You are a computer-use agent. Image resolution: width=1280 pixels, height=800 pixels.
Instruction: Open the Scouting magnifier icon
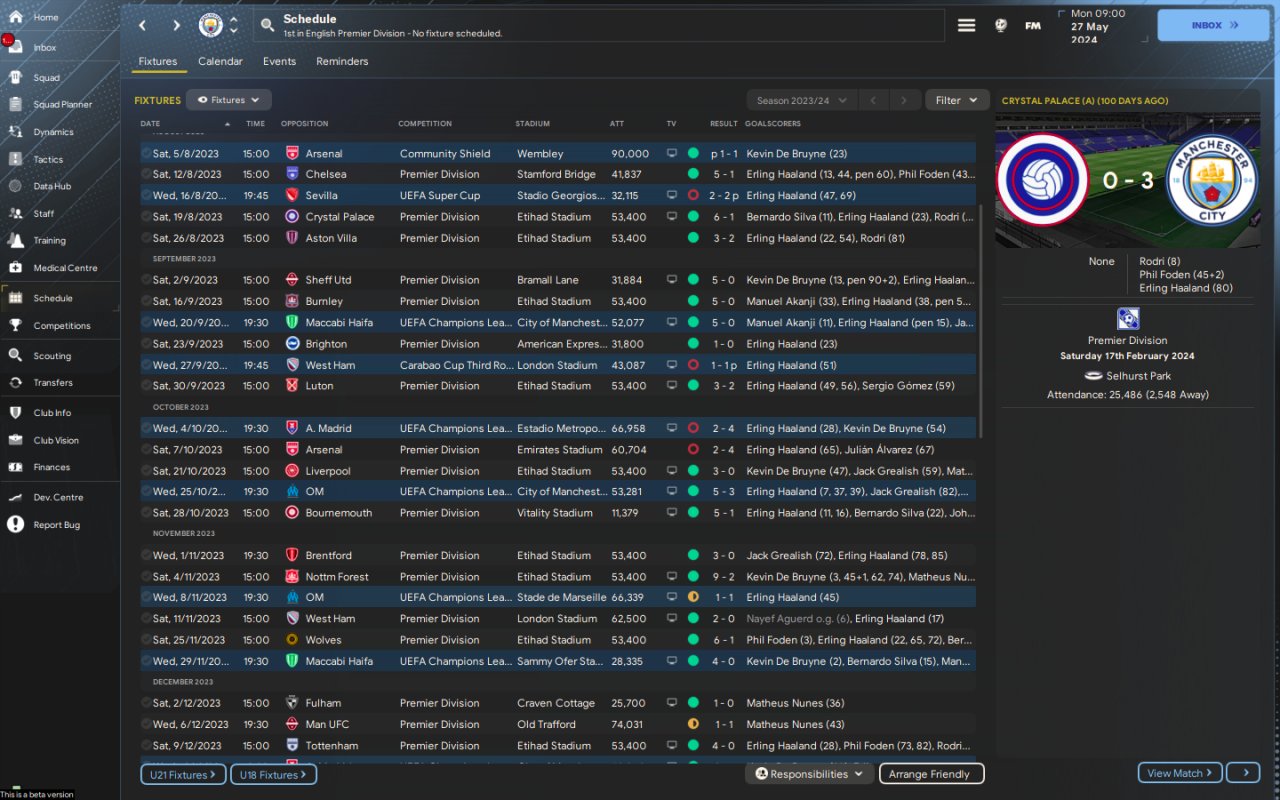pos(16,355)
